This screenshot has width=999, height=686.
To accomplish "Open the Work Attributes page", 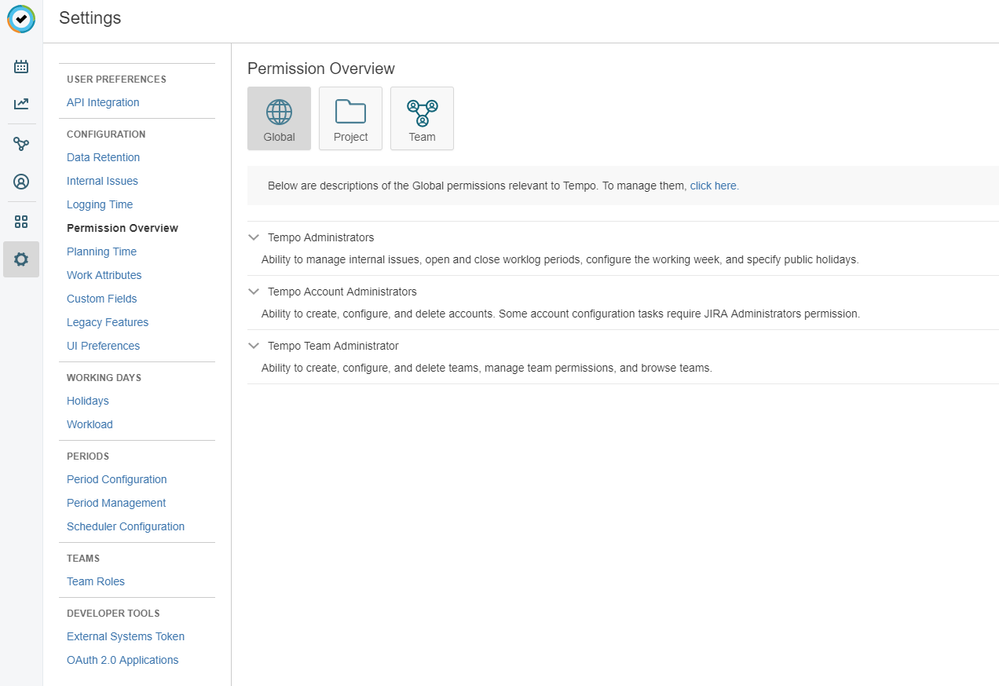I will click(104, 275).
